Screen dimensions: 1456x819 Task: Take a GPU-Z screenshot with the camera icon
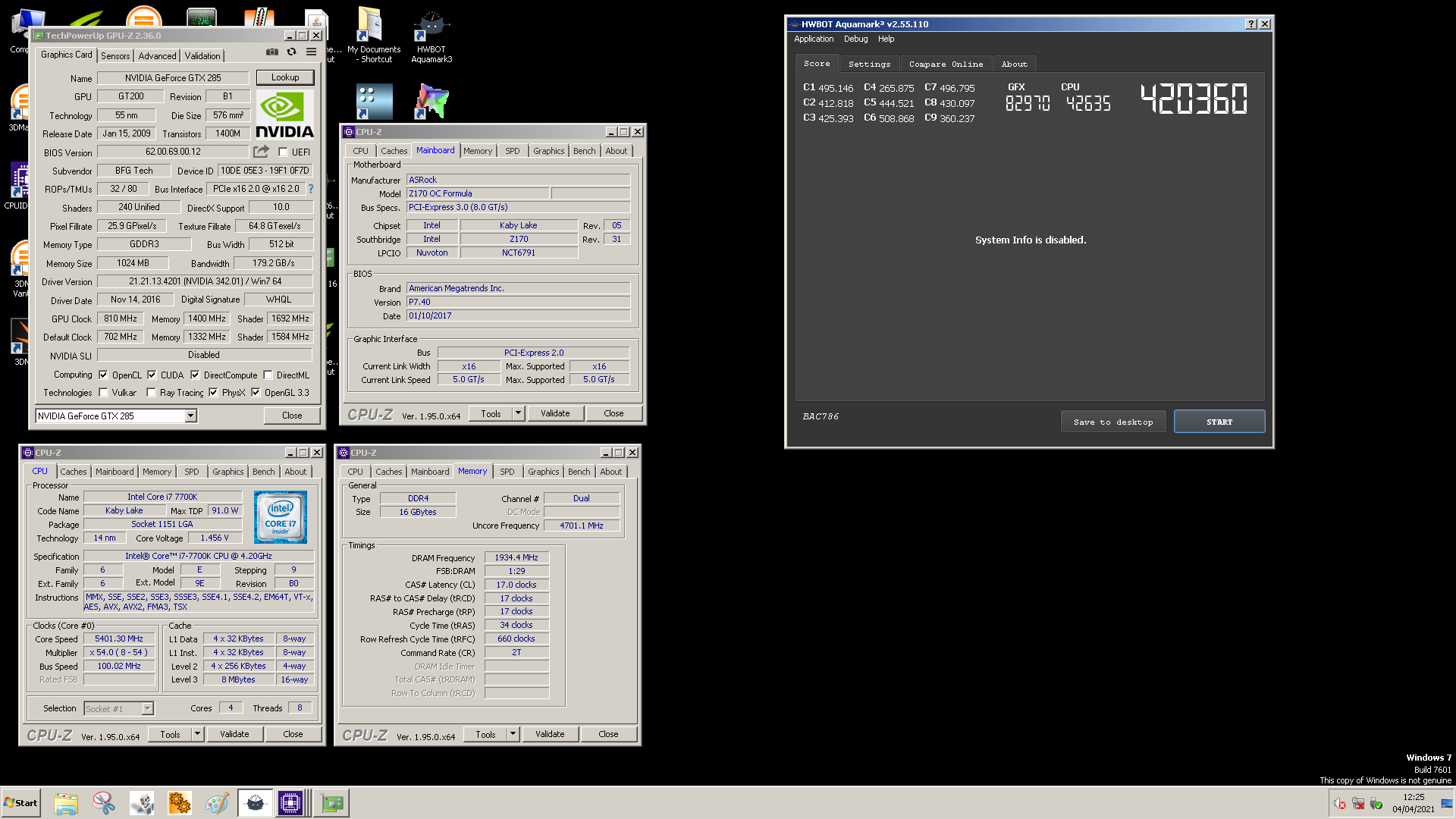[271, 52]
